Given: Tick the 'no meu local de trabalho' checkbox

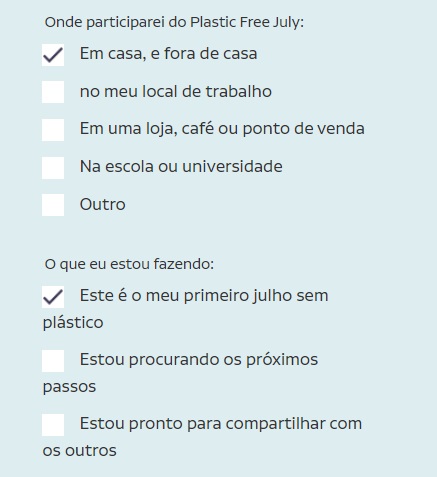Looking at the screenshot, I should point(53,92).
